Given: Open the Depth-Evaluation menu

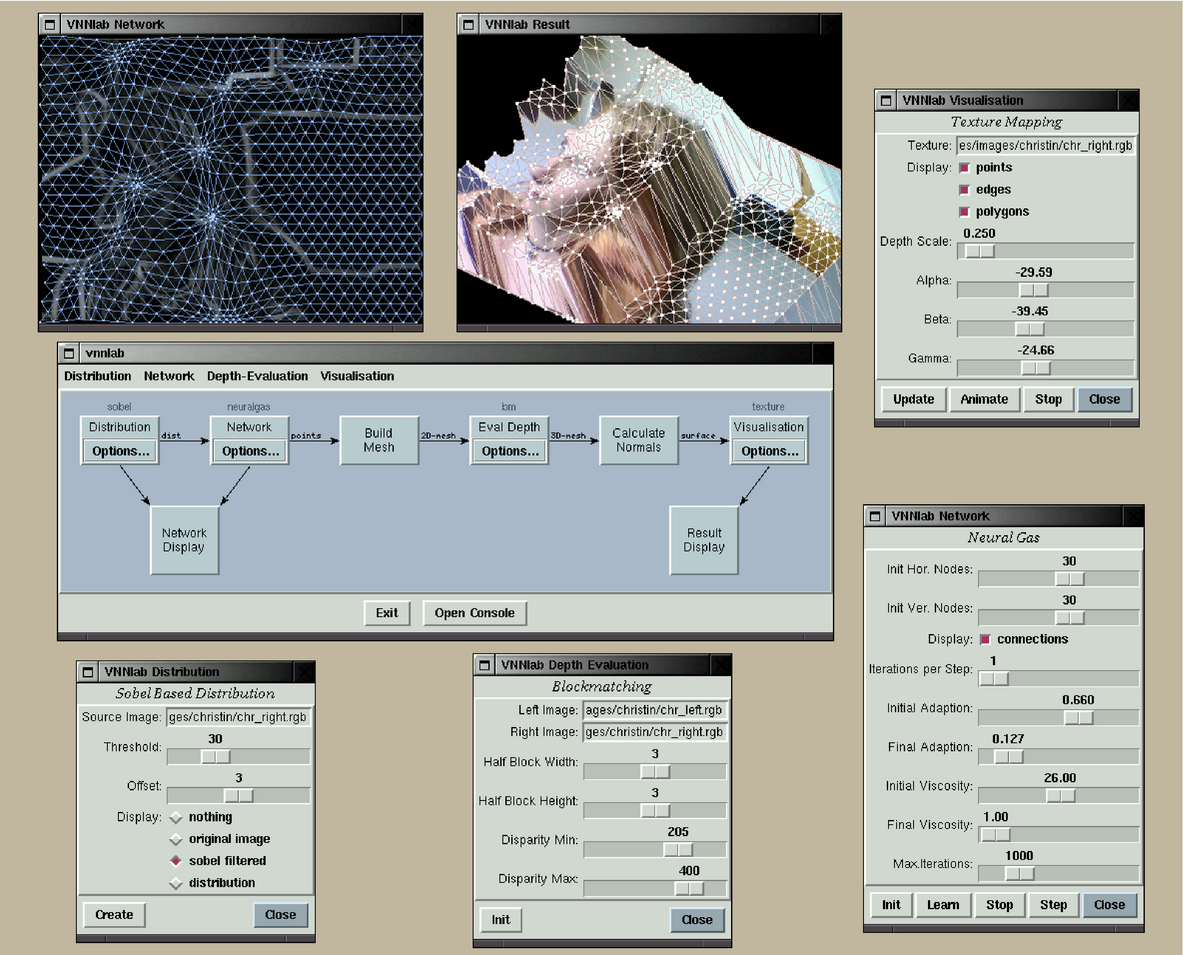Looking at the screenshot, I should click(x=257, y=376).
